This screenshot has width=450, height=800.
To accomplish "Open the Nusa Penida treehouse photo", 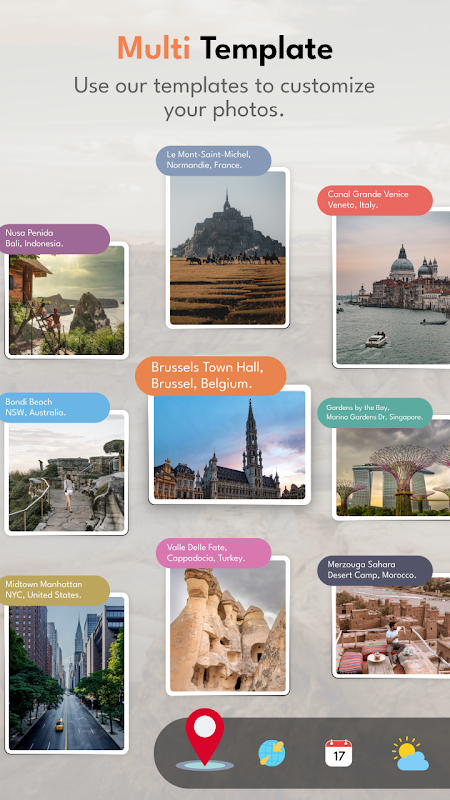I will (x=66, y=301).
